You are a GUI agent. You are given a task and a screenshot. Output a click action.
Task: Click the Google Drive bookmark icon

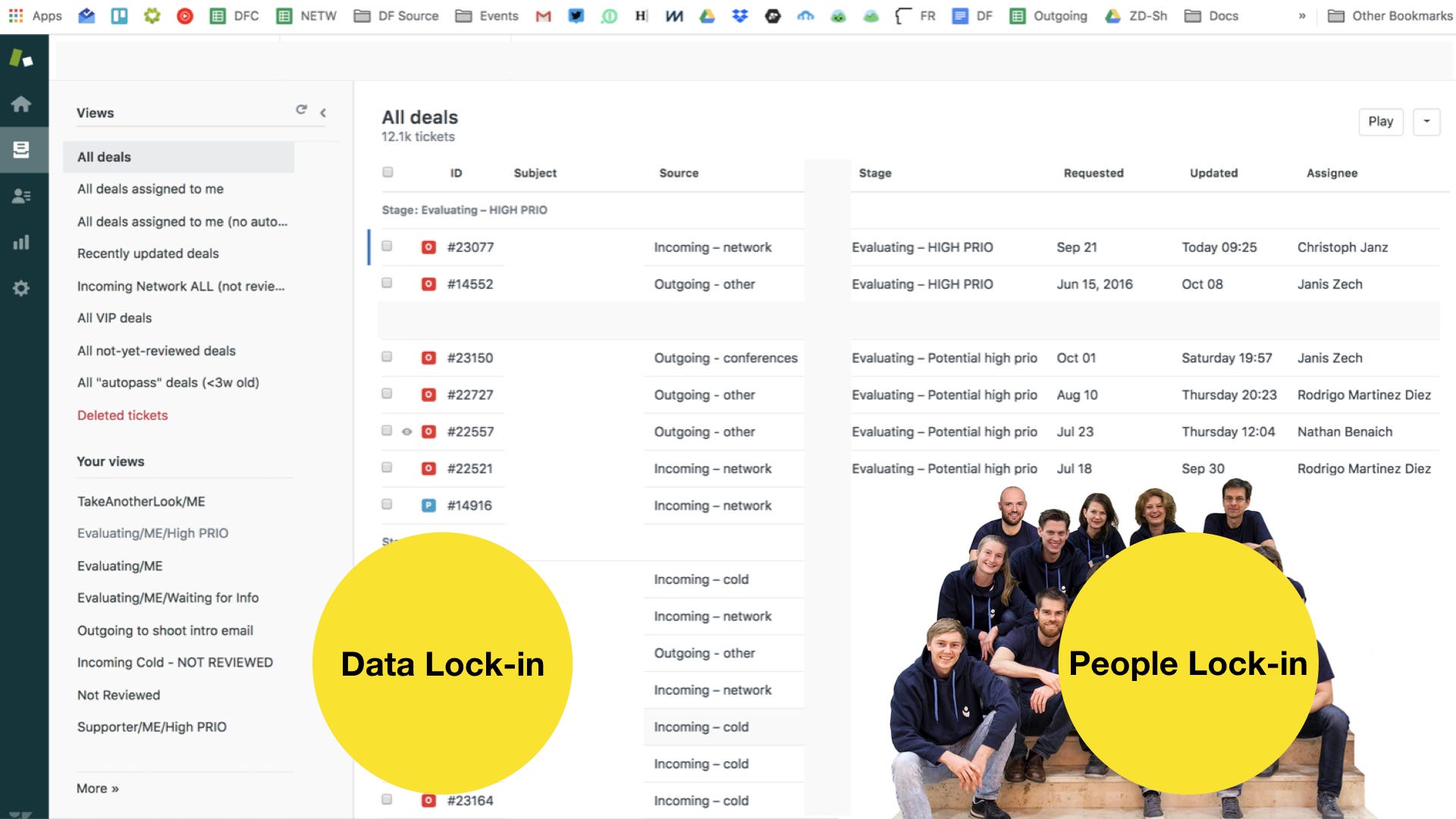tap(707, 16)
